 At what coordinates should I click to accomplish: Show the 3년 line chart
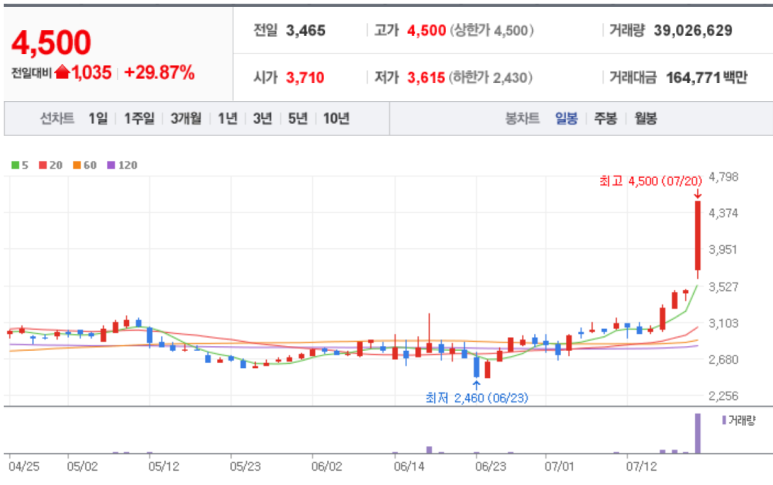(263, 118)
